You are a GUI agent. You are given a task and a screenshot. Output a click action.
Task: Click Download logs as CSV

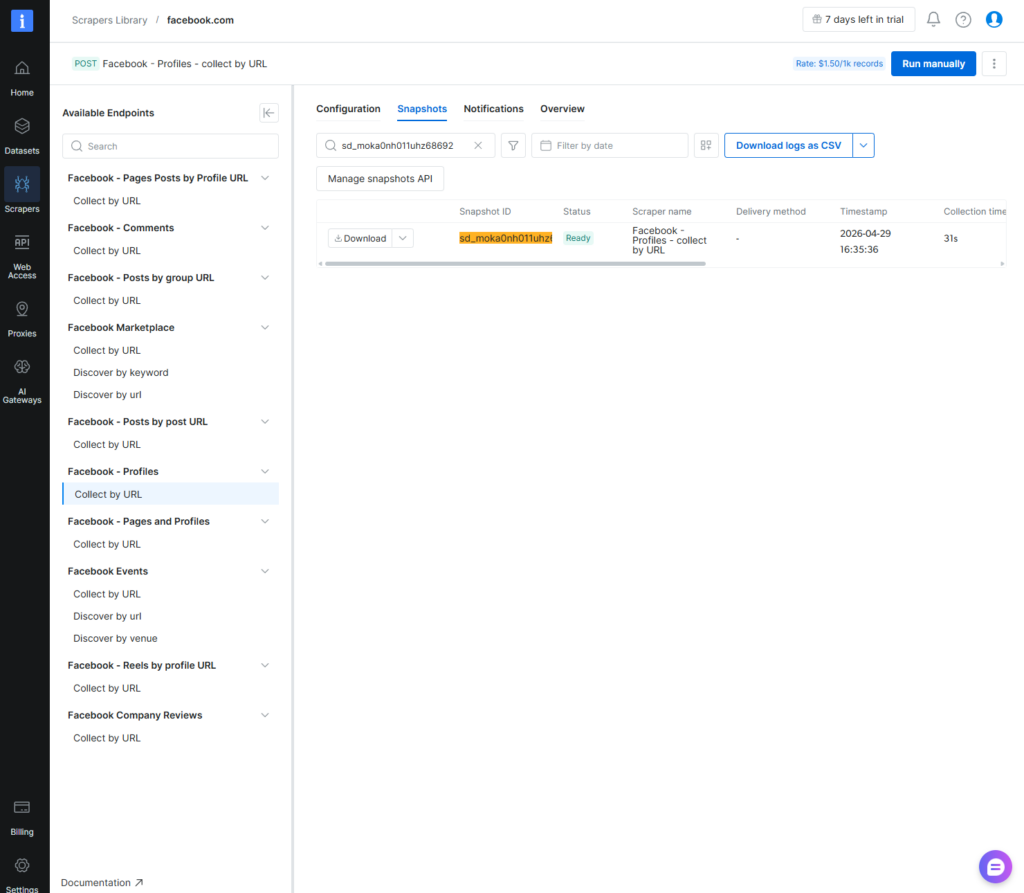click(788, 146)
